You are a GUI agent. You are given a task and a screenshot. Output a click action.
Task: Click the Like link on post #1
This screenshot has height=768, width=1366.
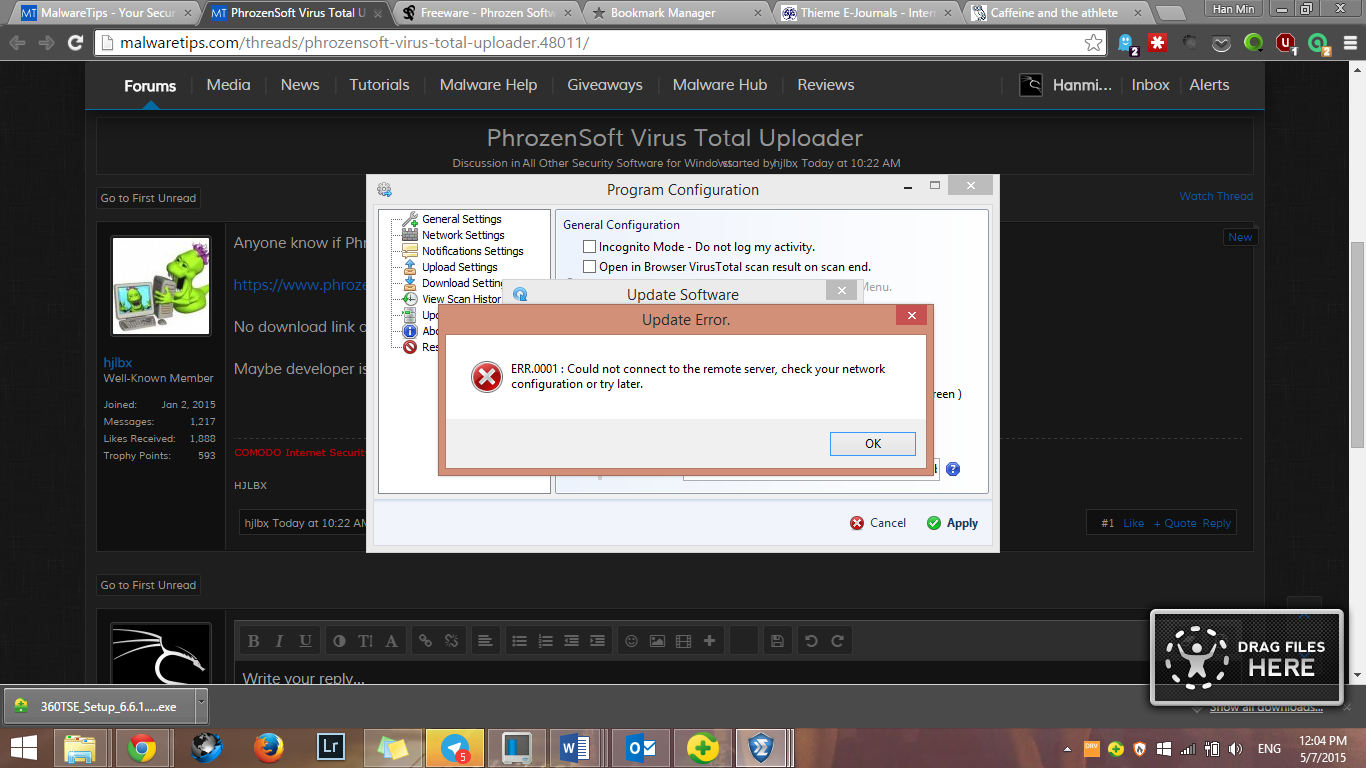pyautogui.click(x=1133, y=523)
